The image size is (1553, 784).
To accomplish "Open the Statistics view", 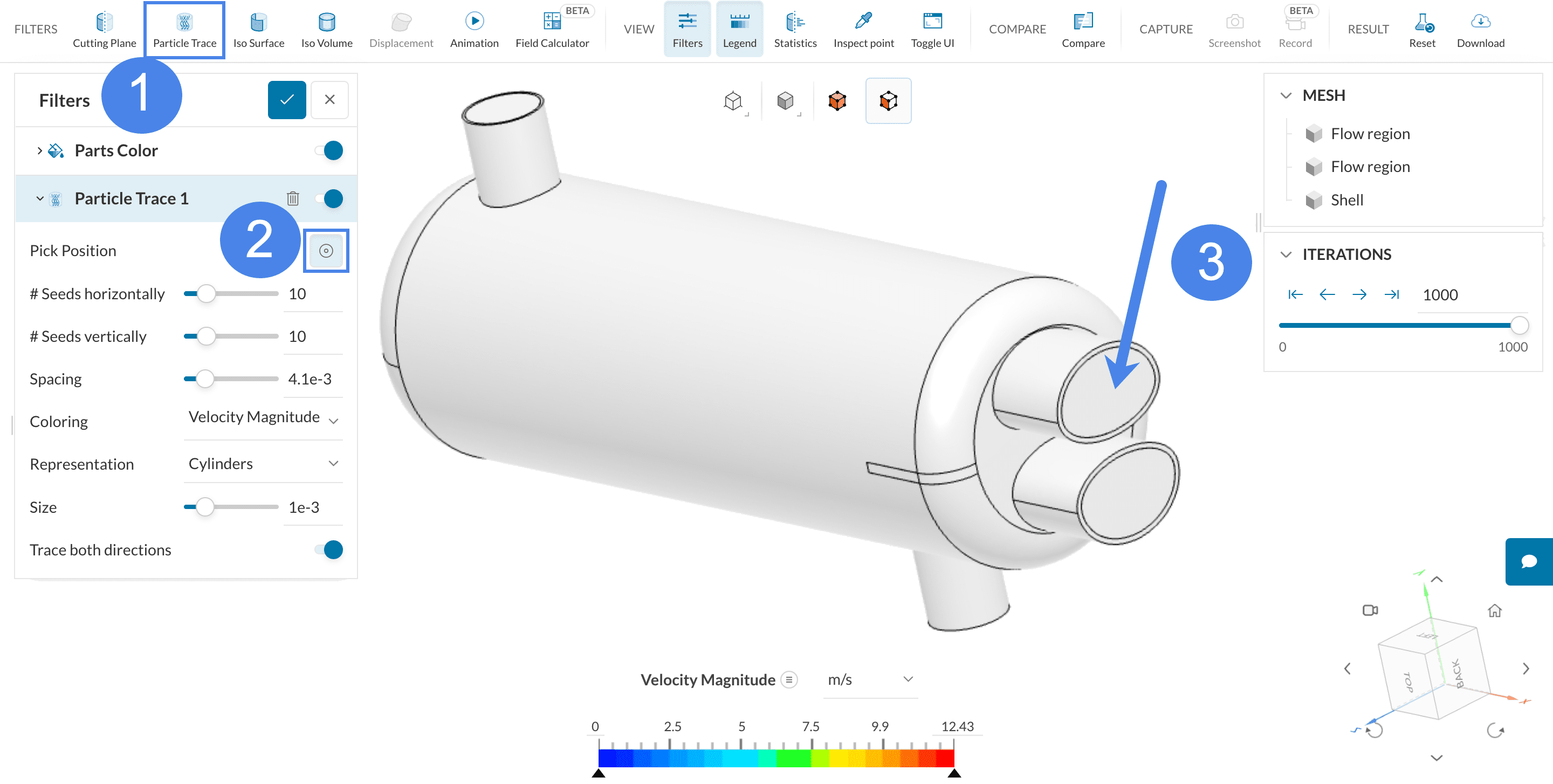I will coord(795,30).
